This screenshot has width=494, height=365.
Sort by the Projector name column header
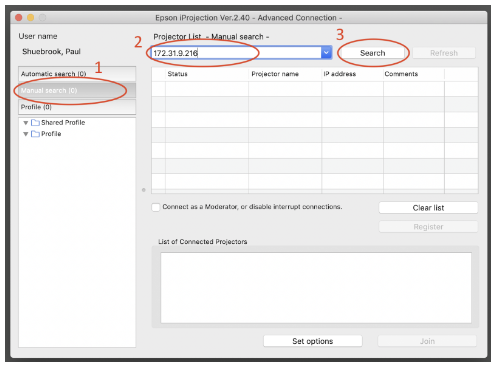tap(285, 74)
